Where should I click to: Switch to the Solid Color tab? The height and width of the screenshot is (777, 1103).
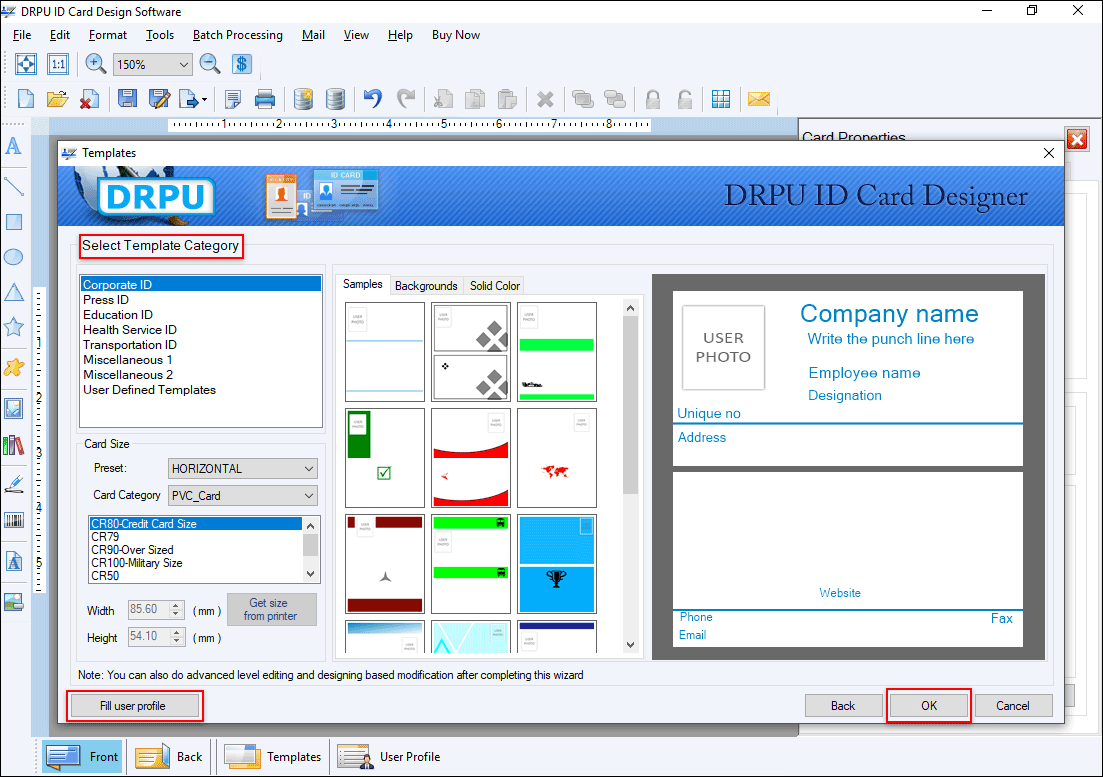[x=495, y=285]
